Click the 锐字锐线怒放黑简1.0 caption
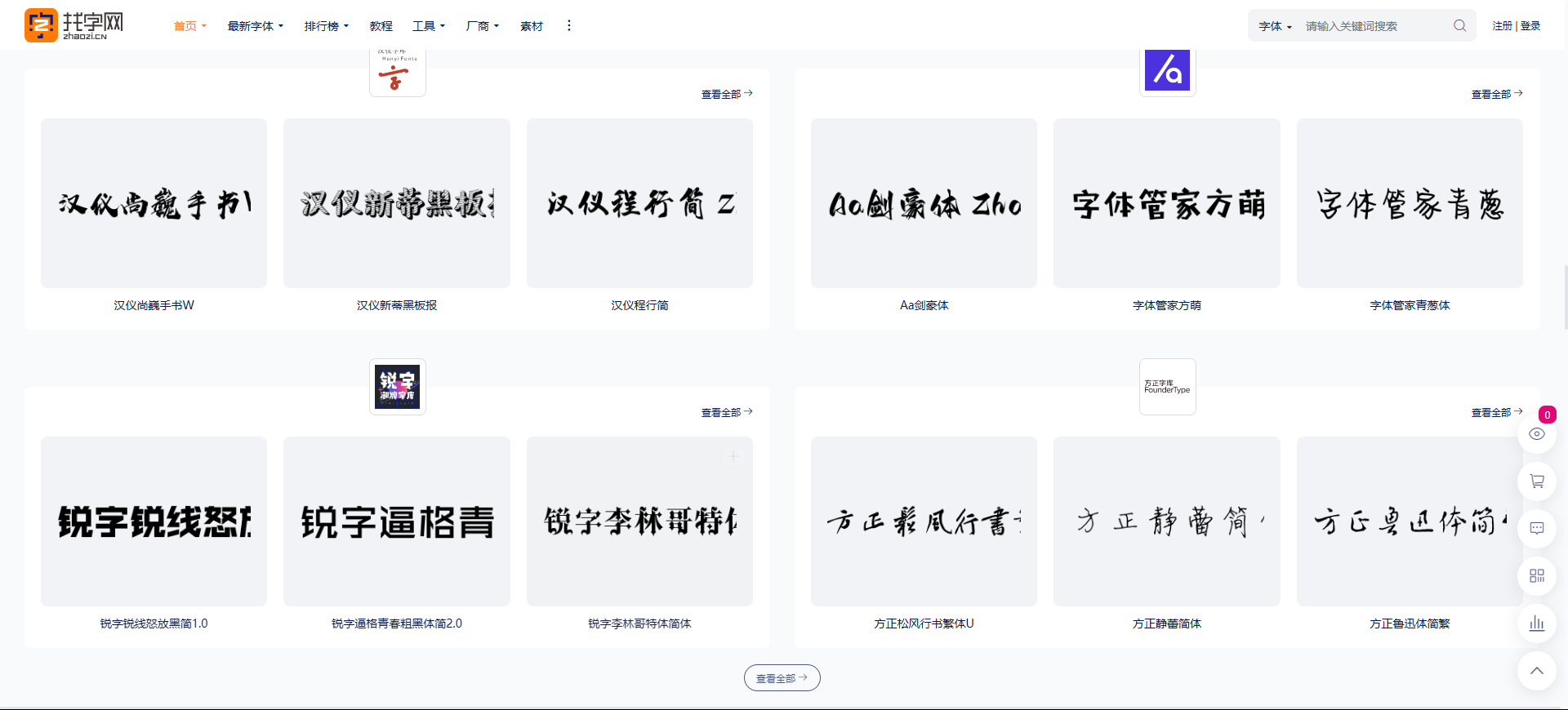 tap(154, 623)
